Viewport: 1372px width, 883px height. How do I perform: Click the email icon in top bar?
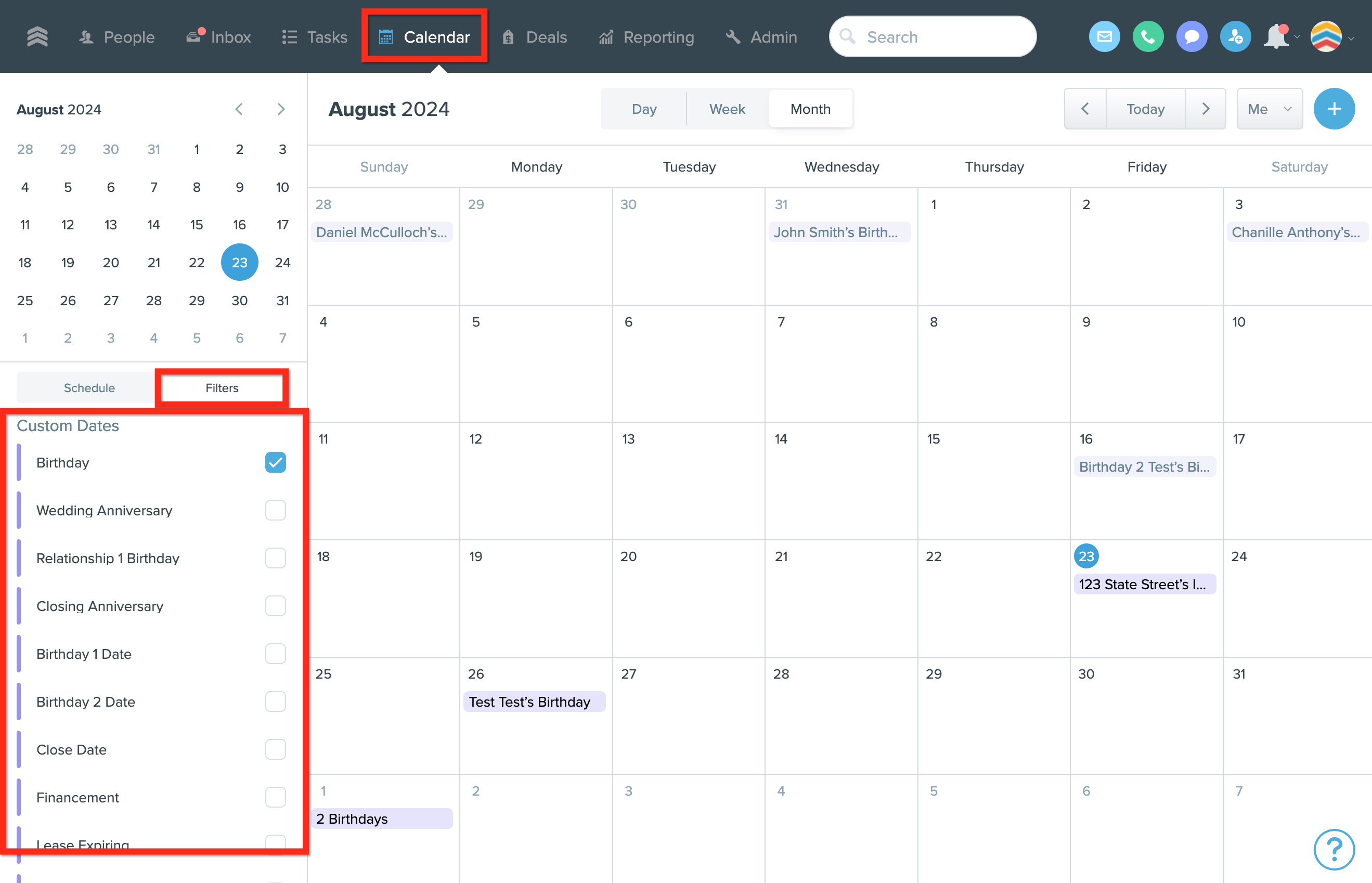tap(1104, 37)
